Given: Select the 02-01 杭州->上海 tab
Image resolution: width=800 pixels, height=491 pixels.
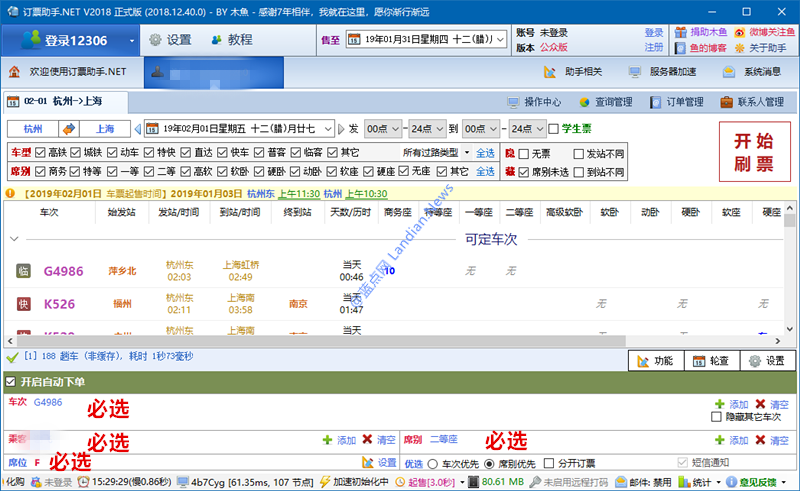Looking at the screenshot, I should coord(64,102).
